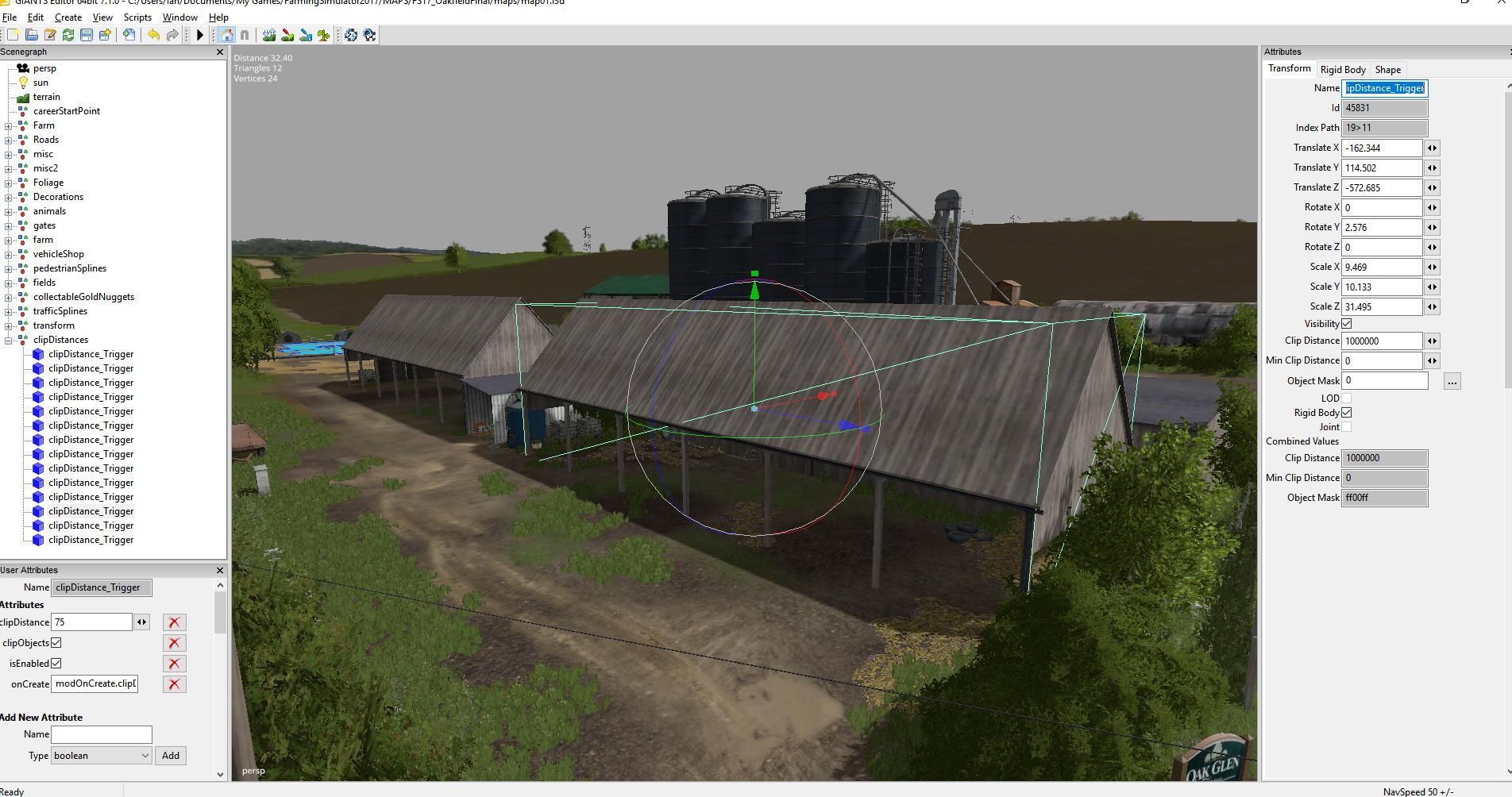Collapse the clipDistances tree node
The image size is (1512, 797).
[9, 340]
